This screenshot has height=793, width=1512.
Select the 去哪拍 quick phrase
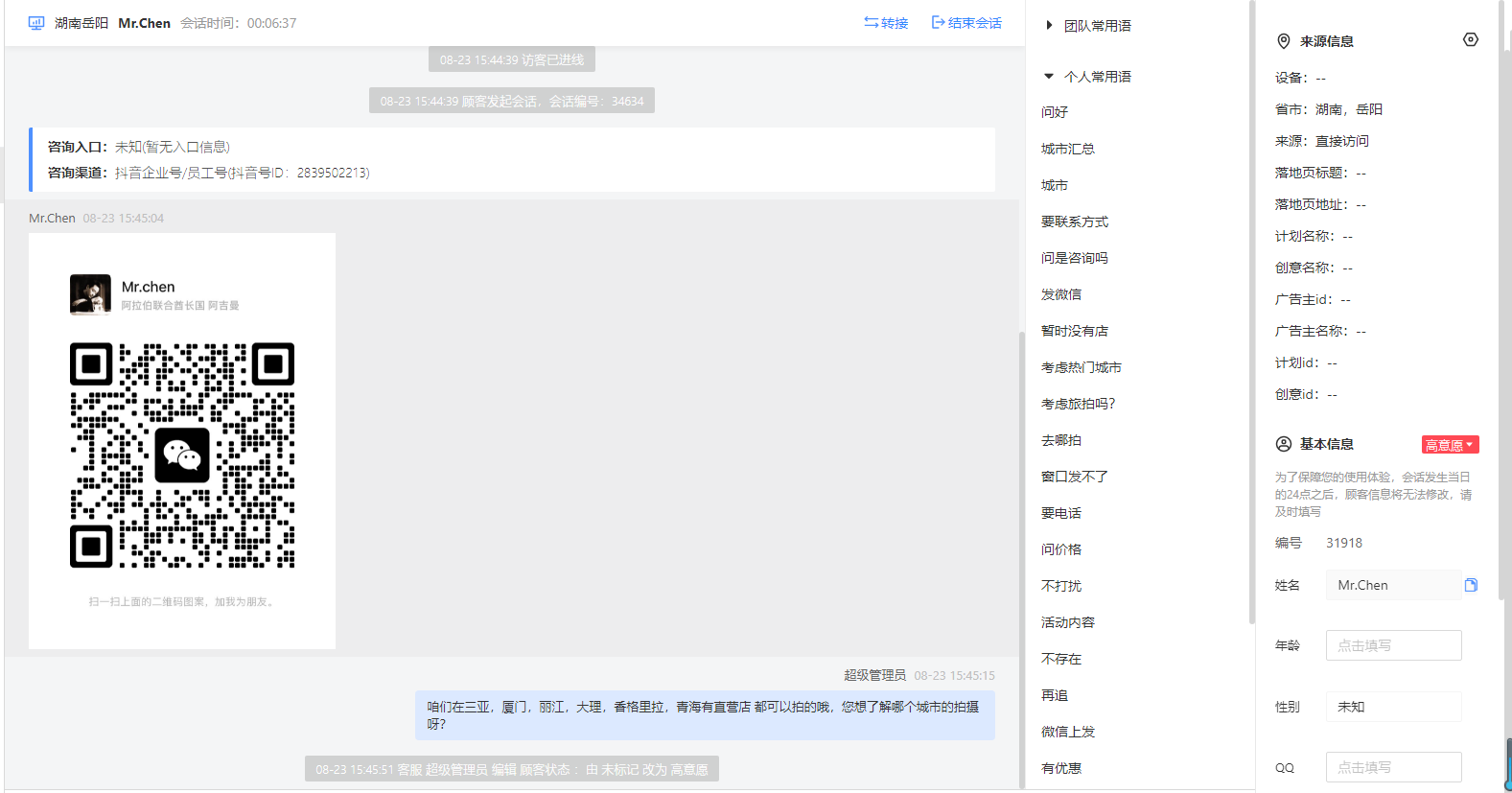click(1061, 440)
